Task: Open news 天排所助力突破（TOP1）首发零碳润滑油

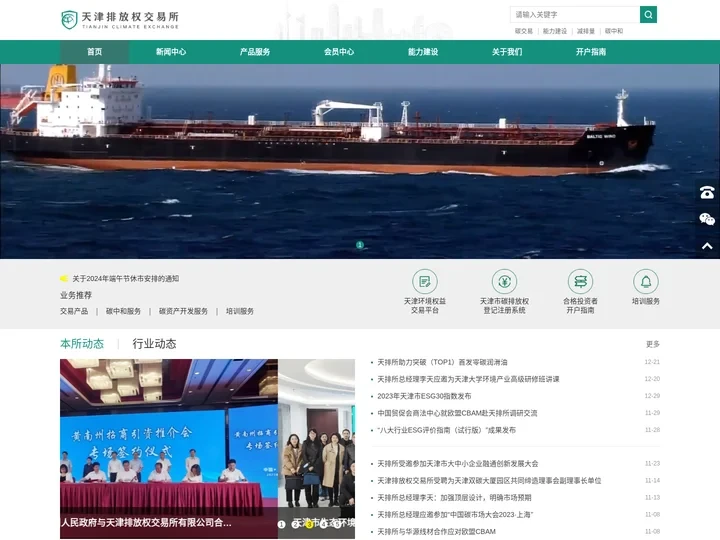Action: coord(442,362)
